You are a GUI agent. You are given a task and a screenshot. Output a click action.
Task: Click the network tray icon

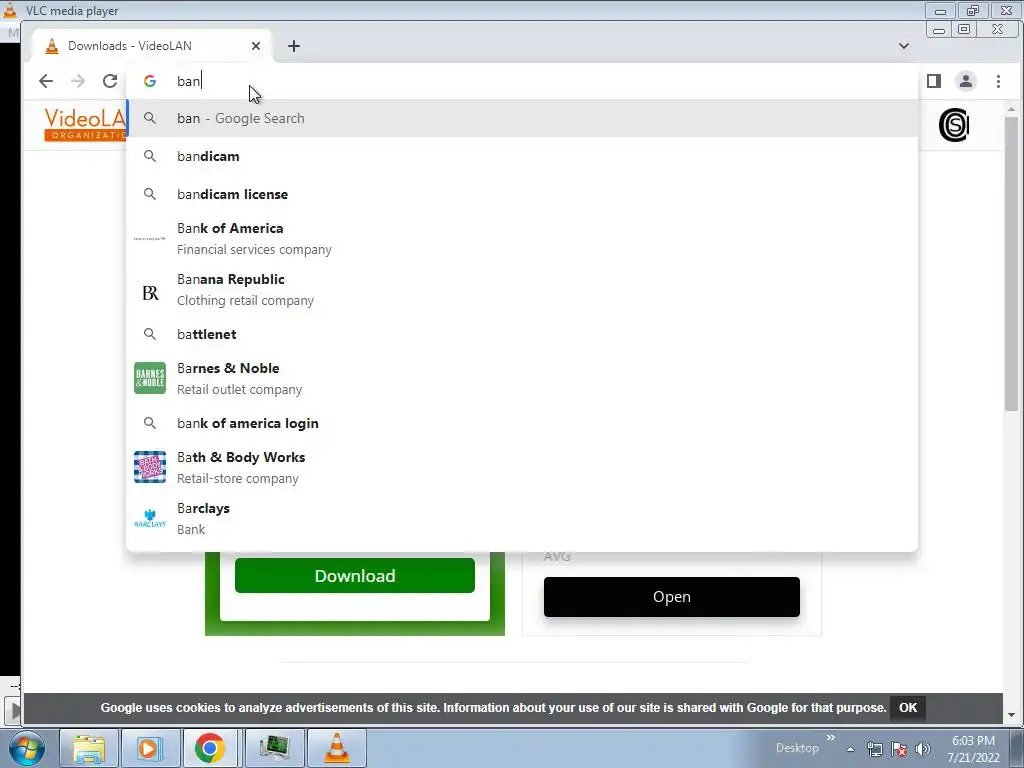pyautogui.click(x=874, y=749)
